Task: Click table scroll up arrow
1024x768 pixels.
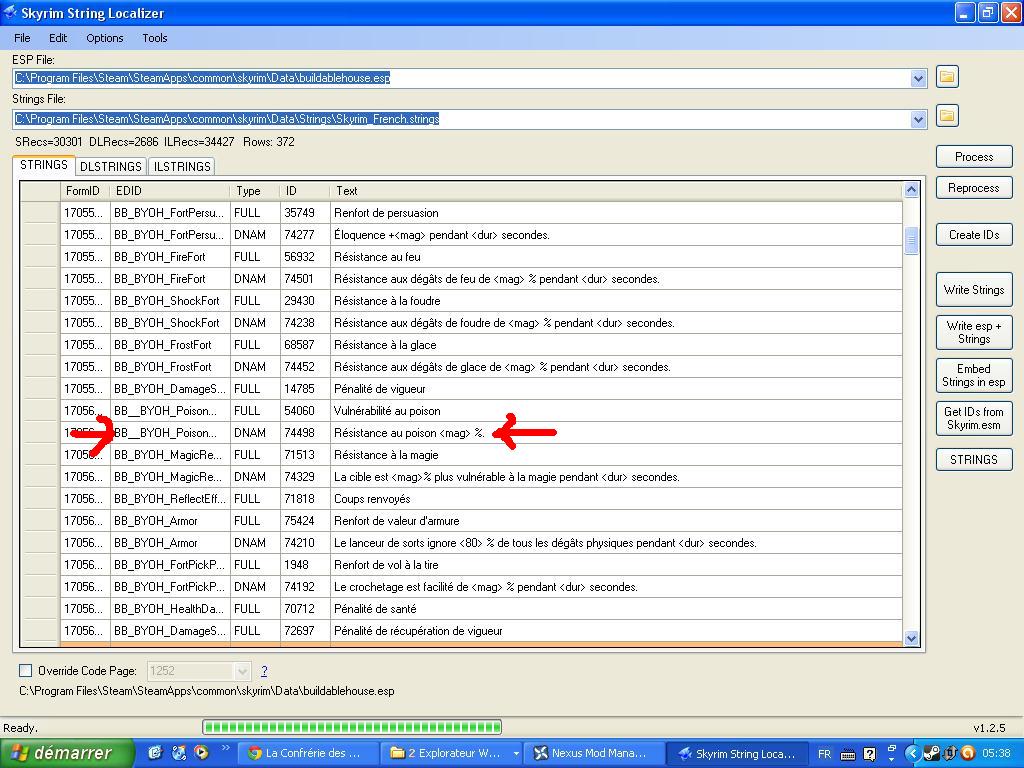Action: point(911,190)
